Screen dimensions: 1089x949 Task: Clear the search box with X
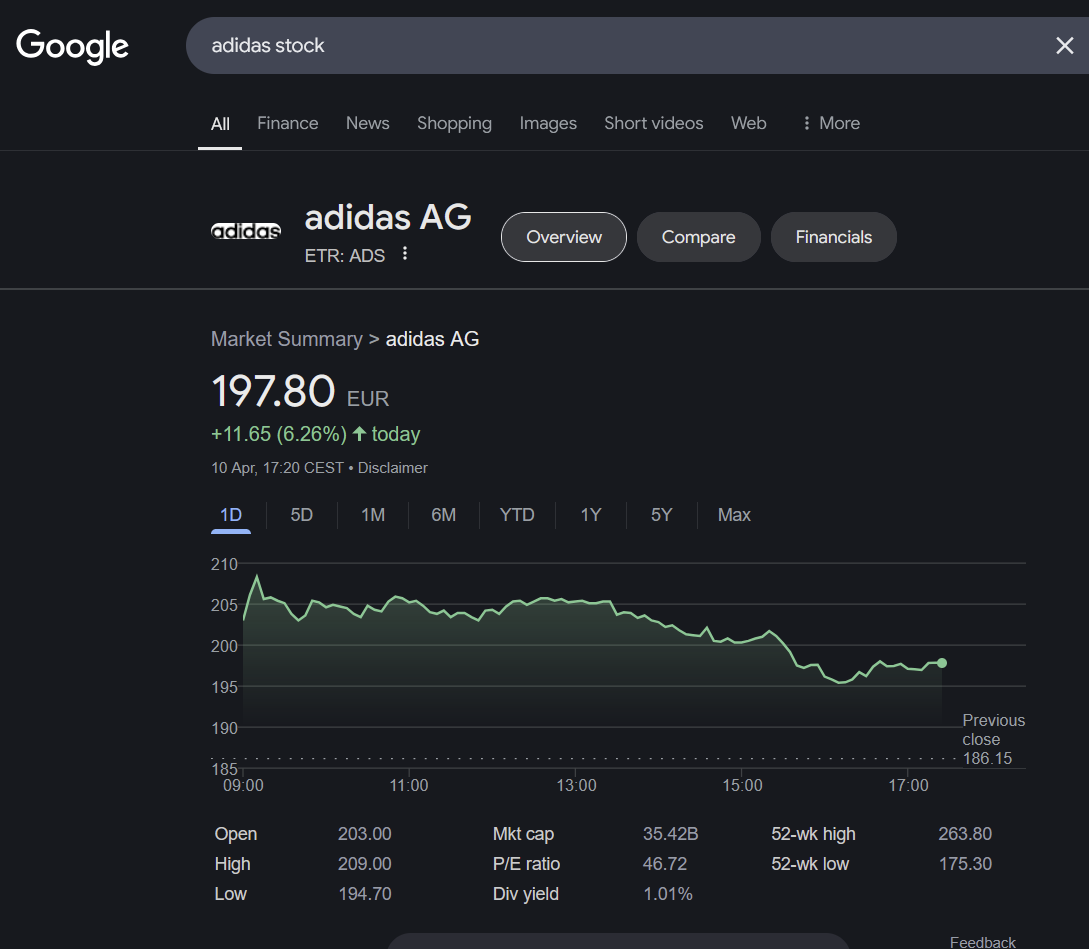[x=1064, y=46]
